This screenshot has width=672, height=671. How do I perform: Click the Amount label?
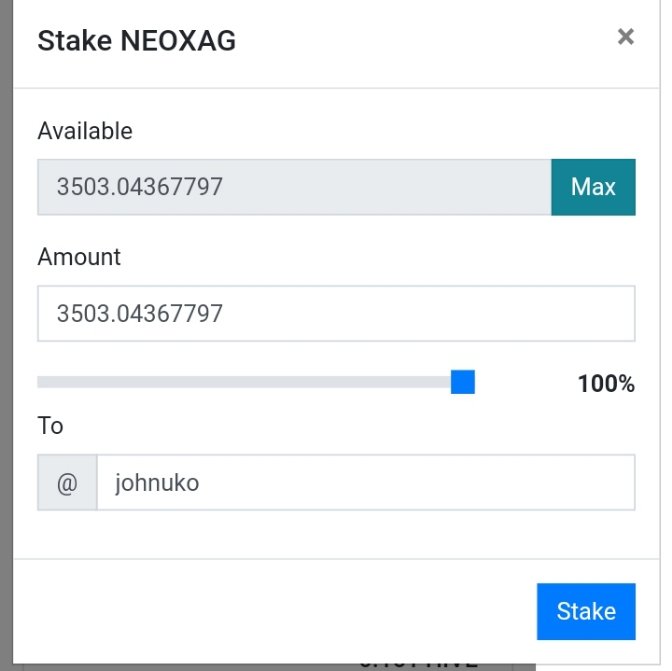click(79, 257)
